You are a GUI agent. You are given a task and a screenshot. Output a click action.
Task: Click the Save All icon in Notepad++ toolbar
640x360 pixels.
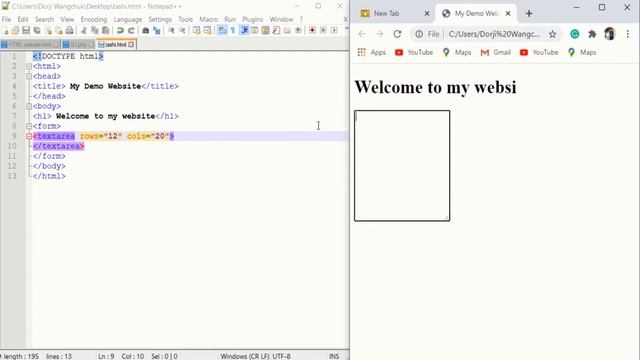(x=37, y=31)
